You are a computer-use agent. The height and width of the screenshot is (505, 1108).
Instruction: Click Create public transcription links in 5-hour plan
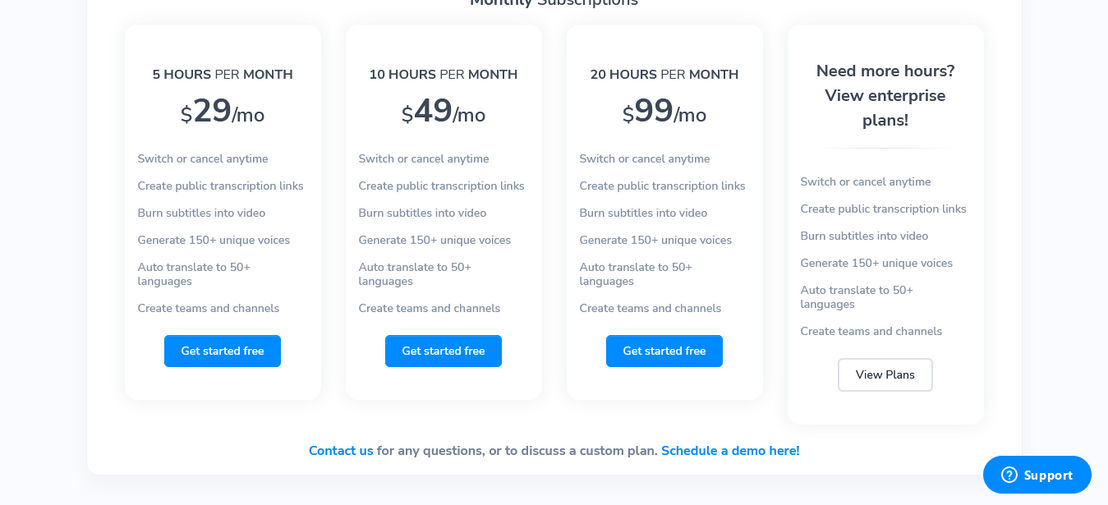[220, 186]
